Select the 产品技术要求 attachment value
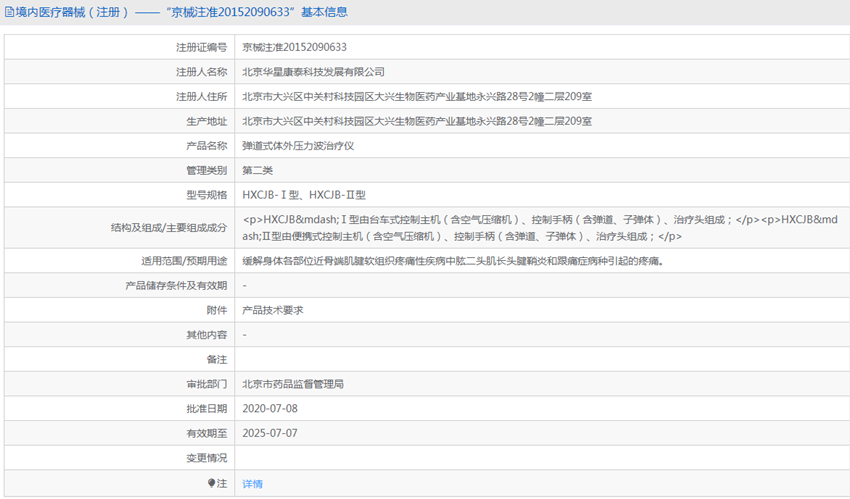Image resolution: width=850 pixels, height=499 pixels. pyautogui.click(x=273, y=310)
